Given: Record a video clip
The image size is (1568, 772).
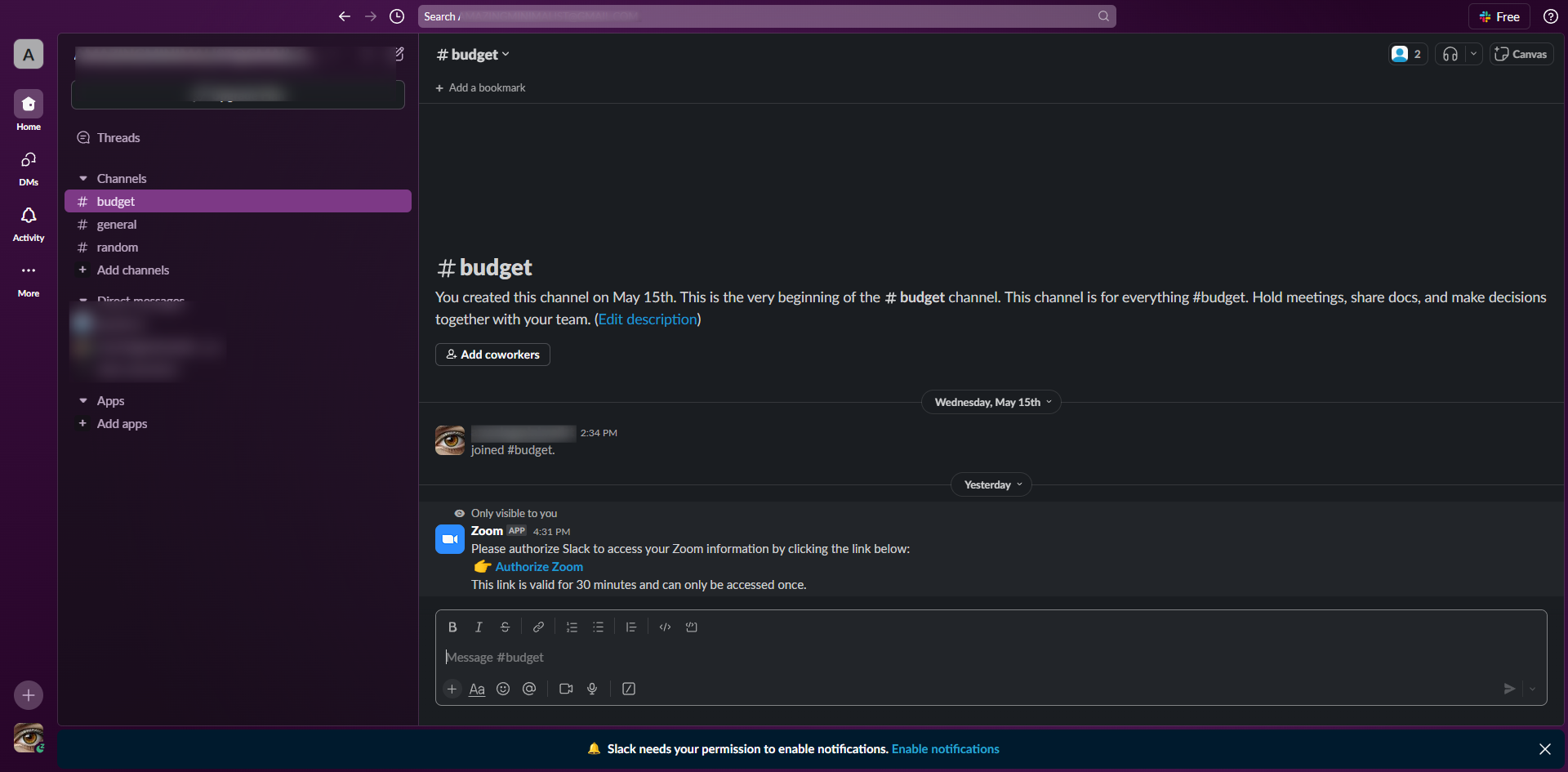Looking at the screenshot, I should click(566, 689).
